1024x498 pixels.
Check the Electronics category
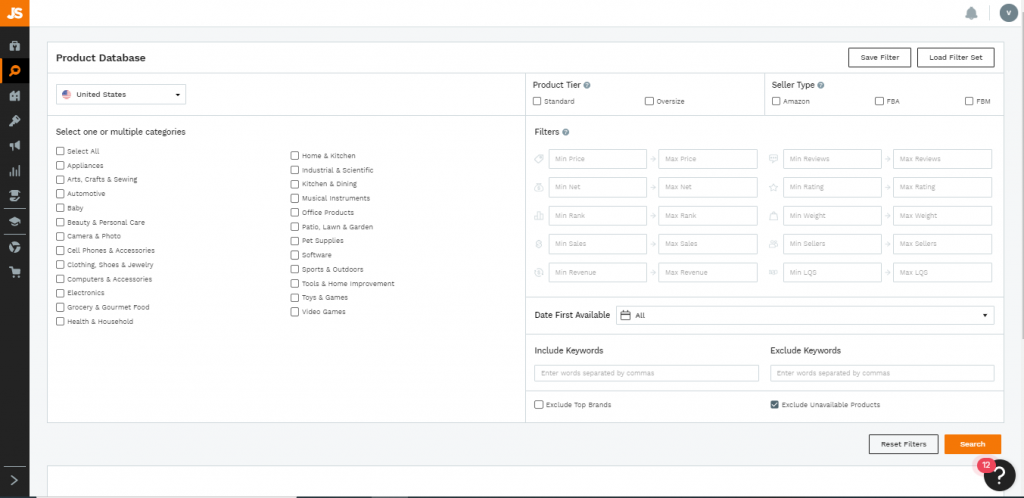click(x=60, y=293)
